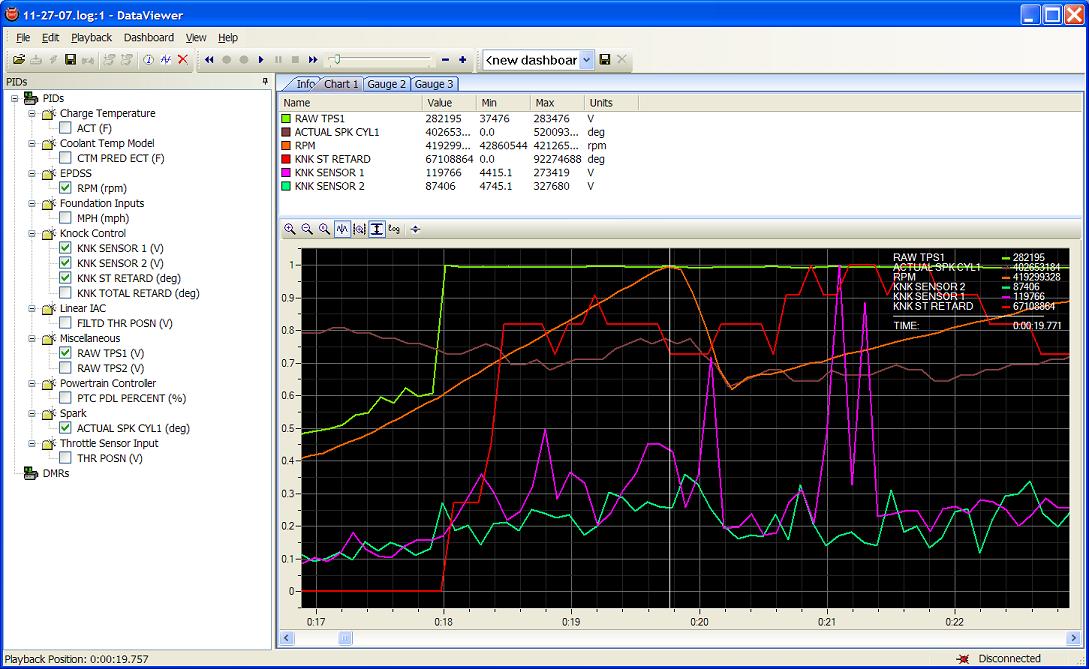Collapse the Knock Control tree folder
The height and width of the screenshot is (669, 1089).
point(32,233)
